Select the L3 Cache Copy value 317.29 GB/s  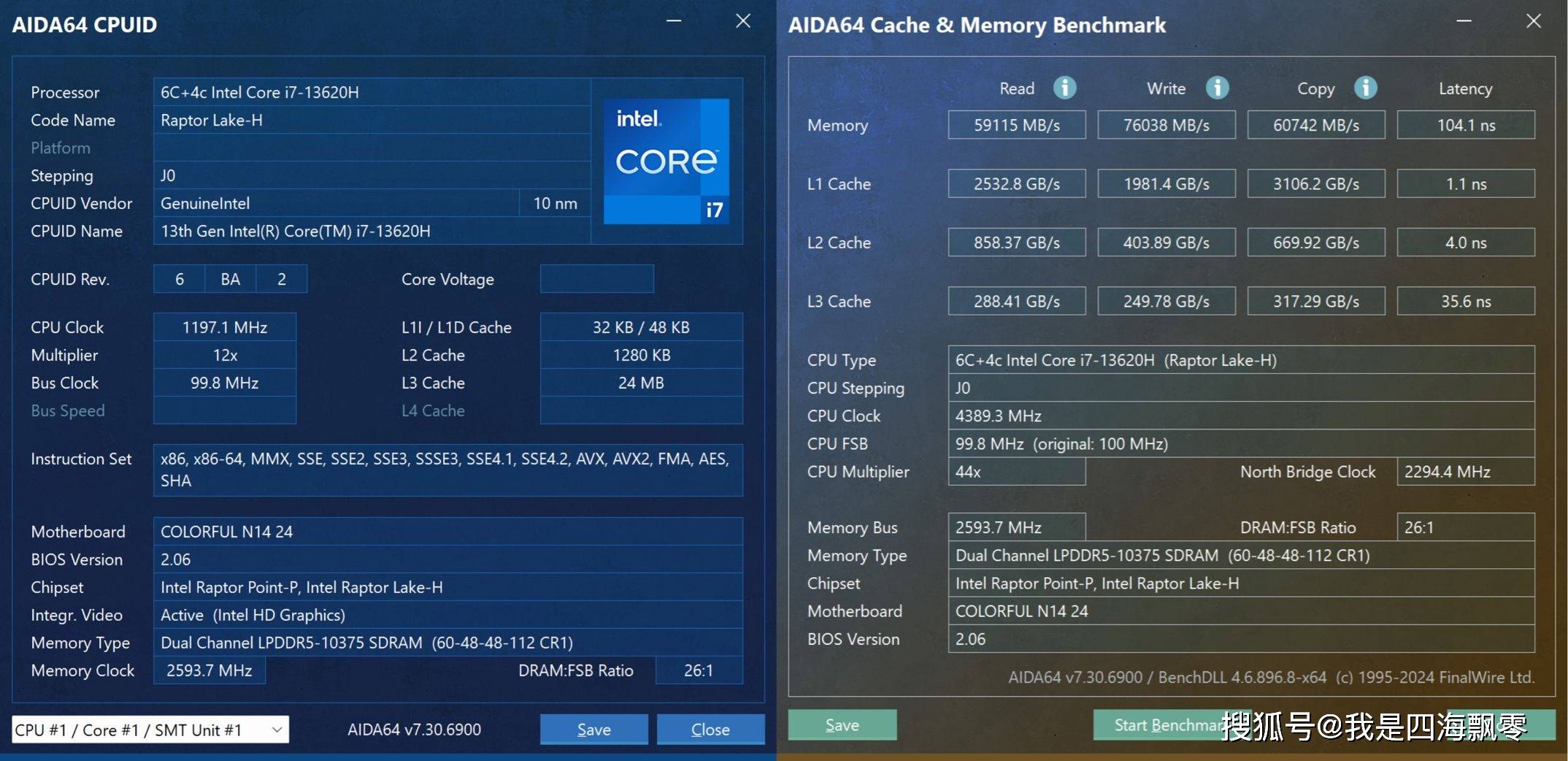(x=1316, y=301)
